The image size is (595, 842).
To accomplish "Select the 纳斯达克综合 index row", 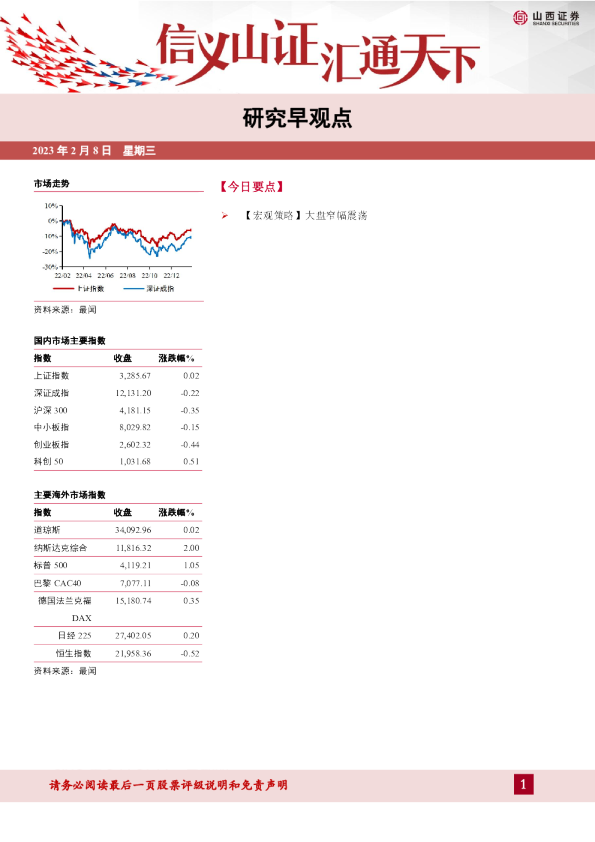I will (x=117, y=548).
